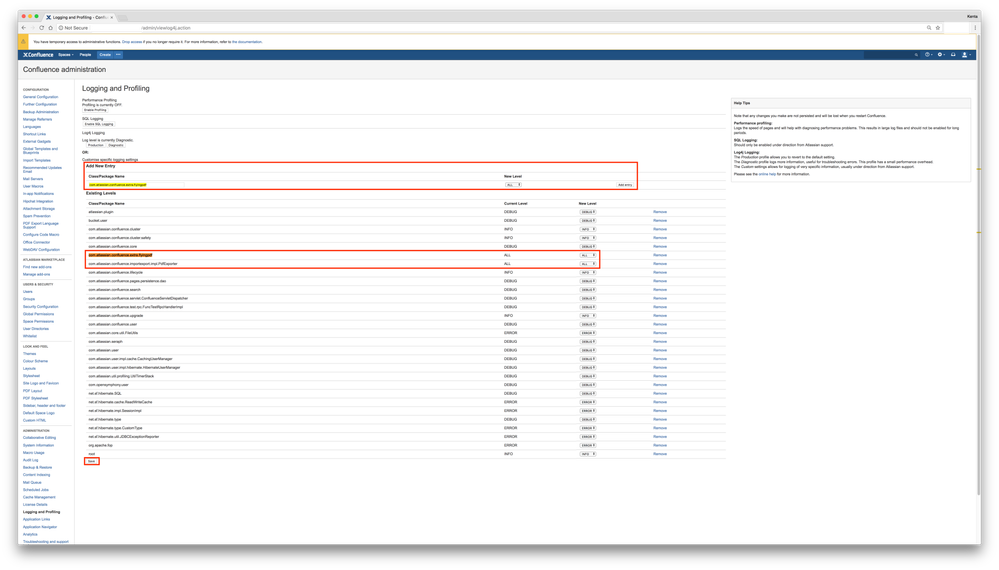Click the Enable Profiling button

(96, 110)
